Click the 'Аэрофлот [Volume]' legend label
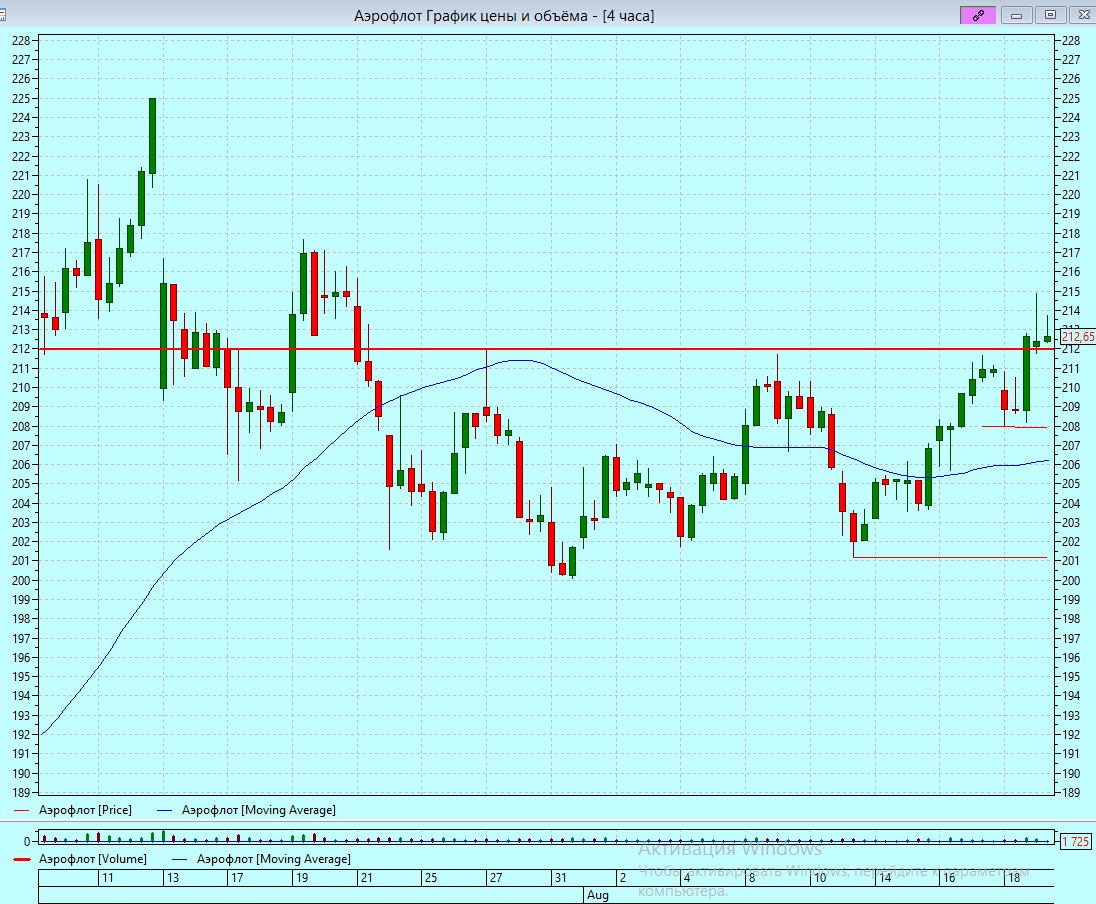1096x904 pixels. [x=93, y=859]
